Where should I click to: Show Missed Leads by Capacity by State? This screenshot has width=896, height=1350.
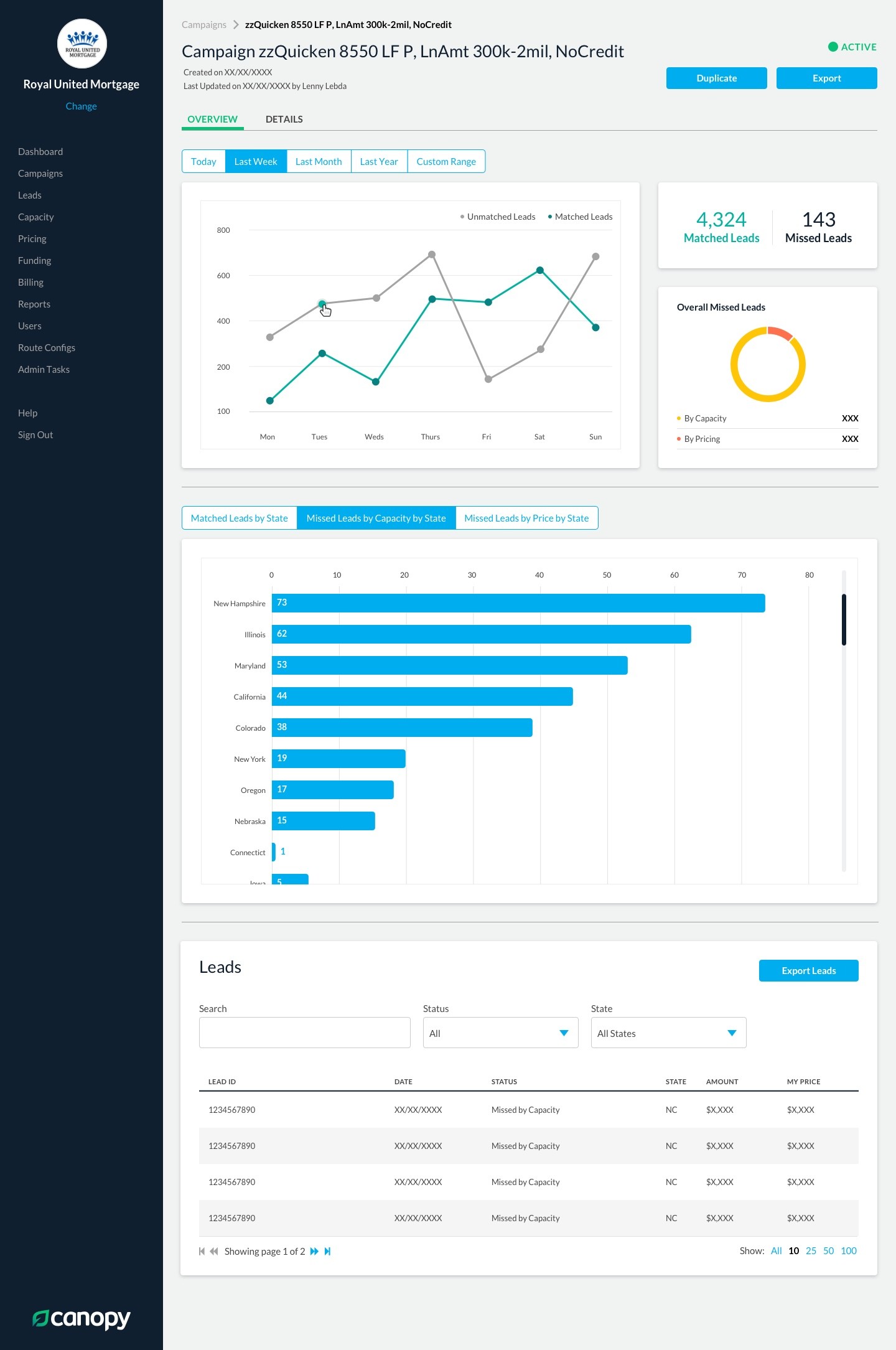point(376,518)
